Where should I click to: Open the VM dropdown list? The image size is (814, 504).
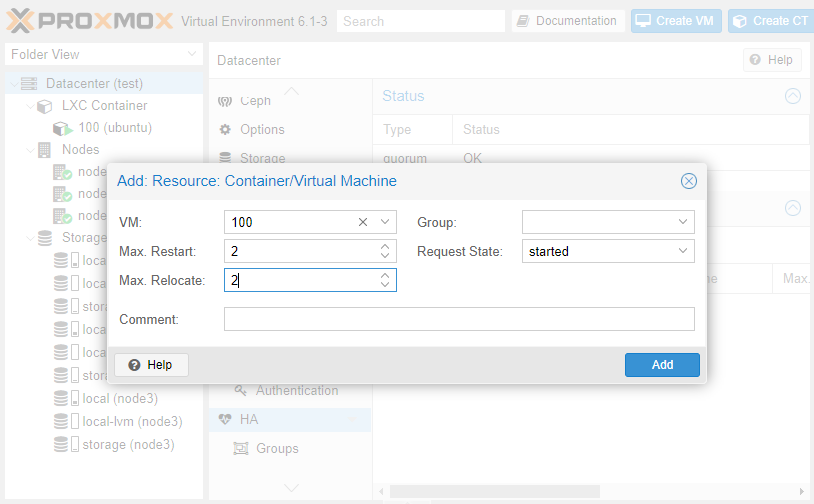pyautogui.click(x=386, y=222)
